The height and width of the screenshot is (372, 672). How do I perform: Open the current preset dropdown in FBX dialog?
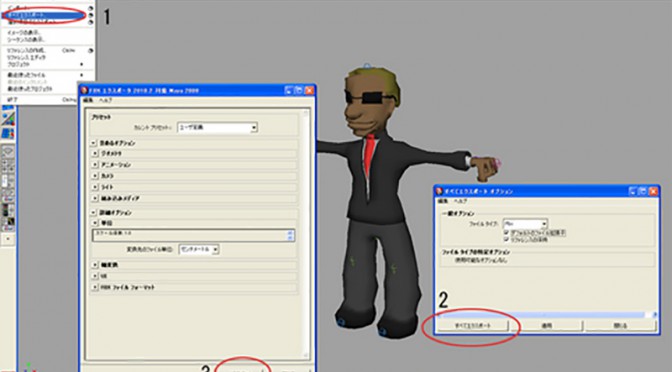point(217,127)
